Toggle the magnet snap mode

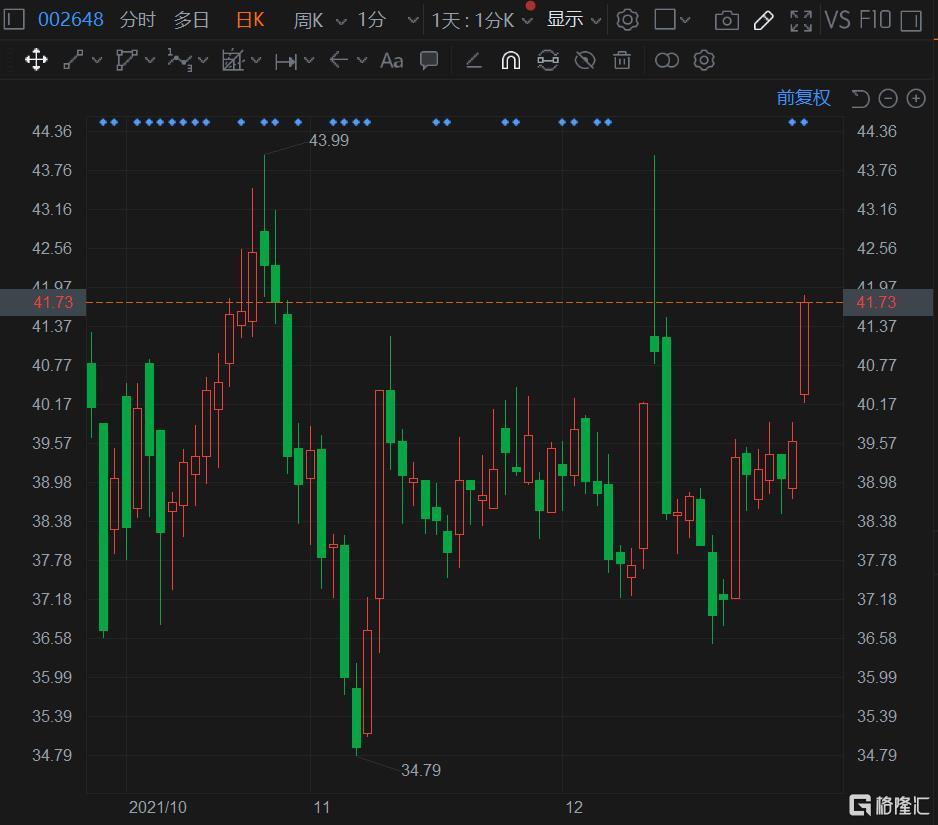(510, 60)
